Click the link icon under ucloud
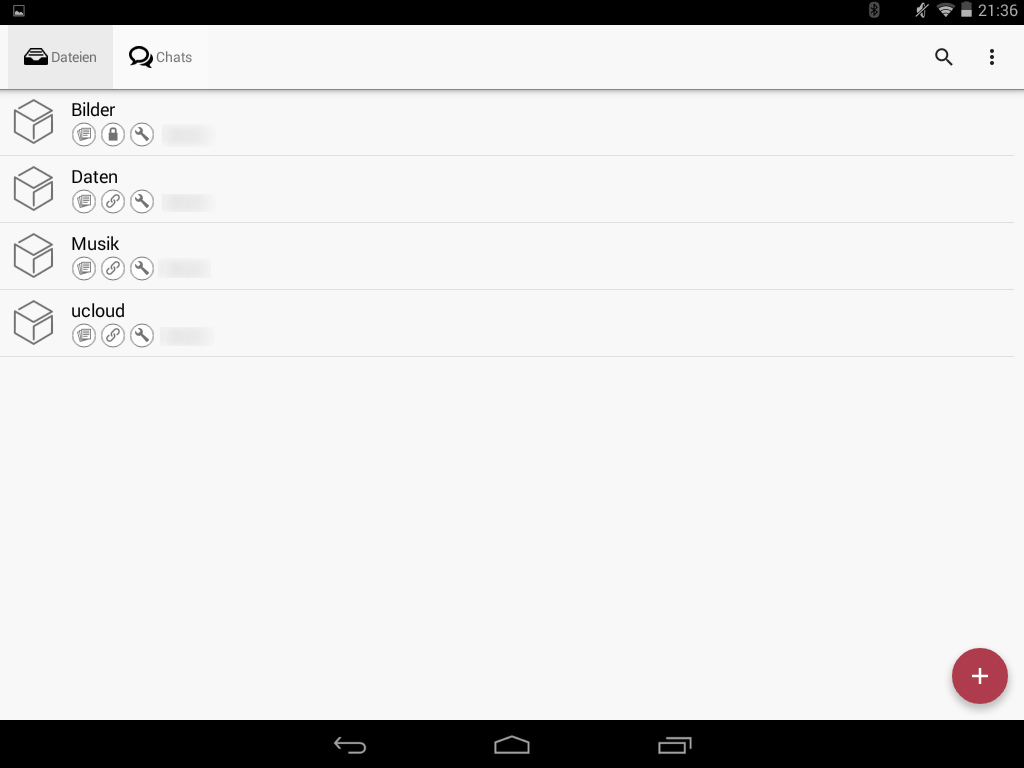This screenshot has height=768, width=1024. pos(113,336)
